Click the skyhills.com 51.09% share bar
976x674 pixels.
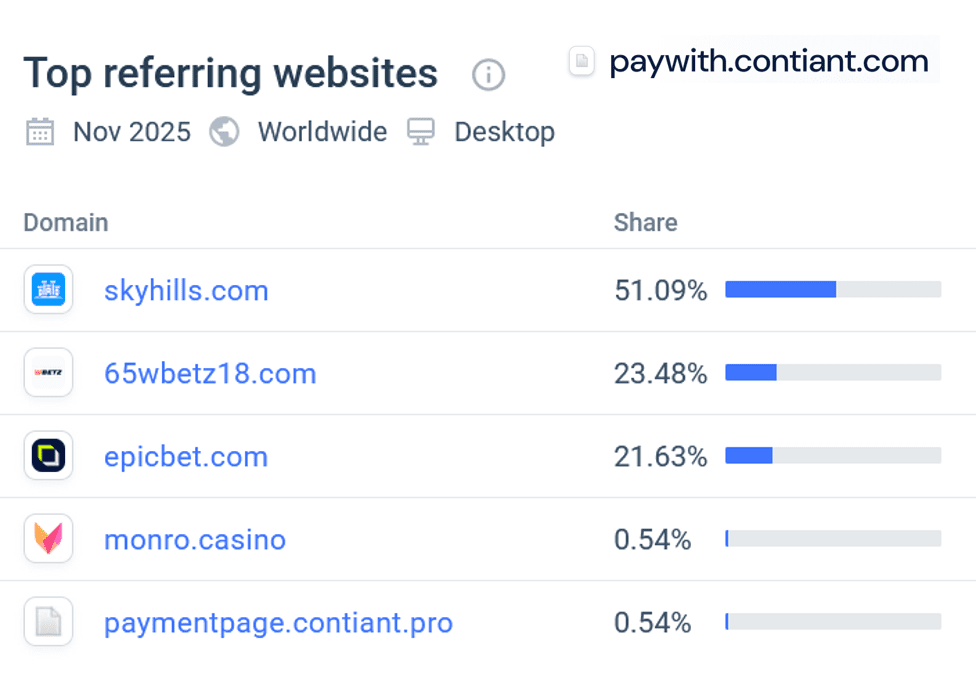832,290
